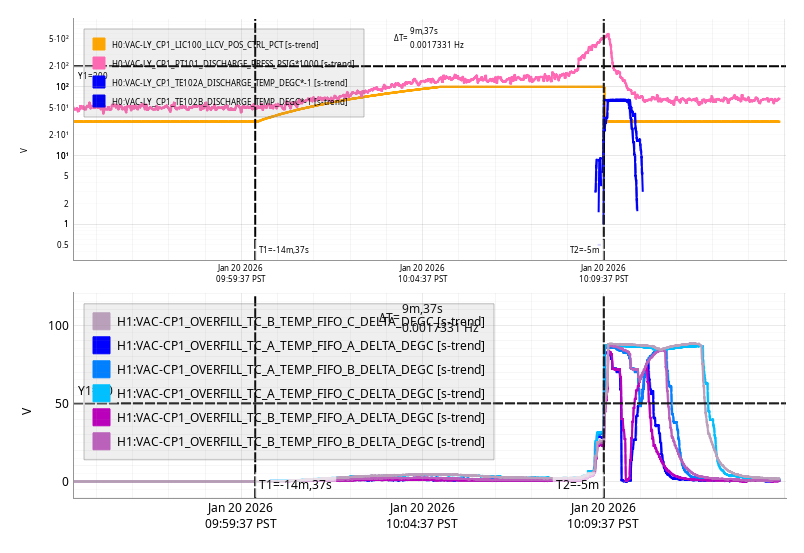Image resolution: width=804 pixels, height=553 pixels.
Task: Click the T2=-5m cursor label in top plot
Action: pyautogui.click(x=584, y=250)
